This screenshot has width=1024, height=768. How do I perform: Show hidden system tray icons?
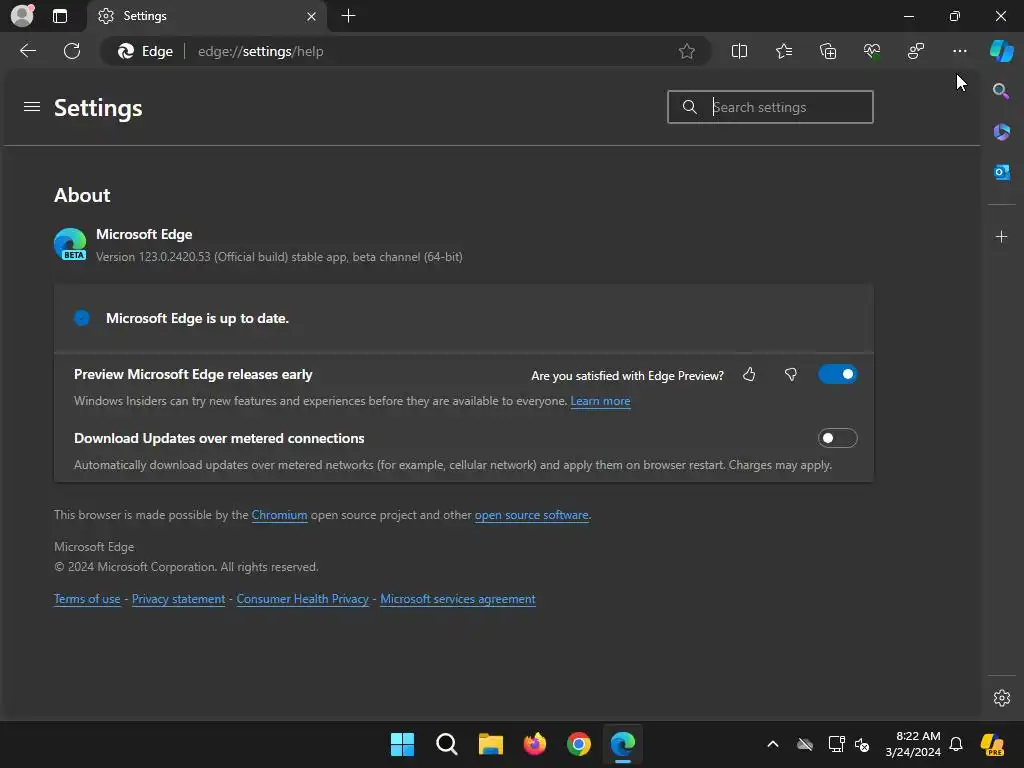(x=773, y=744)
